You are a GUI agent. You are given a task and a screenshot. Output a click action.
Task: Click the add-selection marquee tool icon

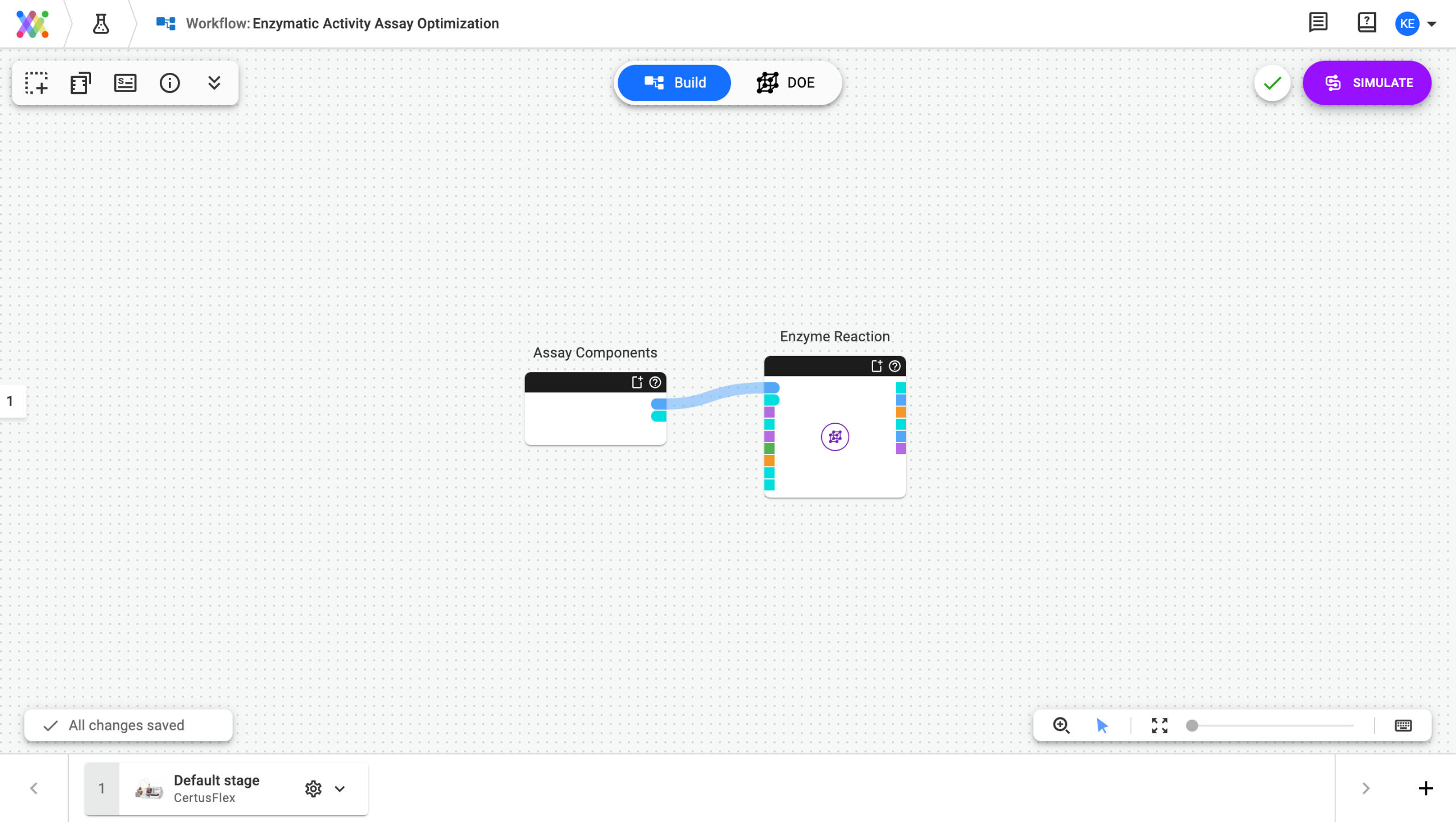[x=36, y=83]
